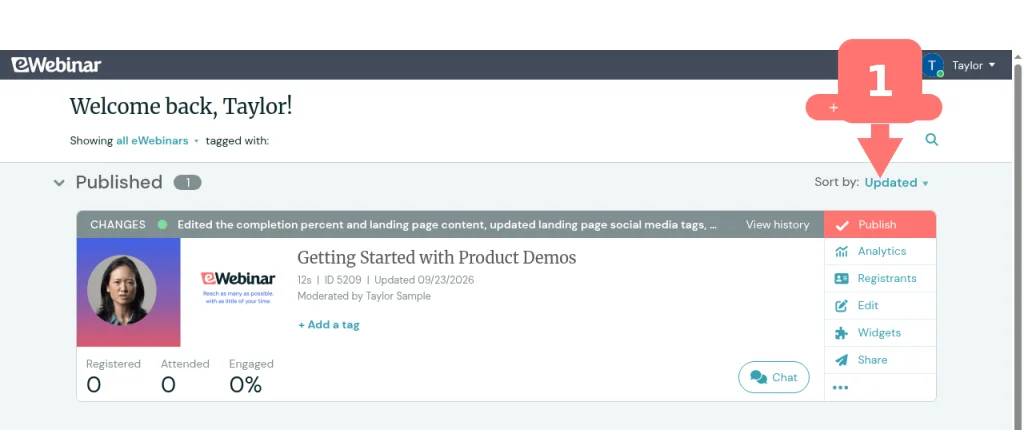Click the Publish checkmark icon

[842, 225]
